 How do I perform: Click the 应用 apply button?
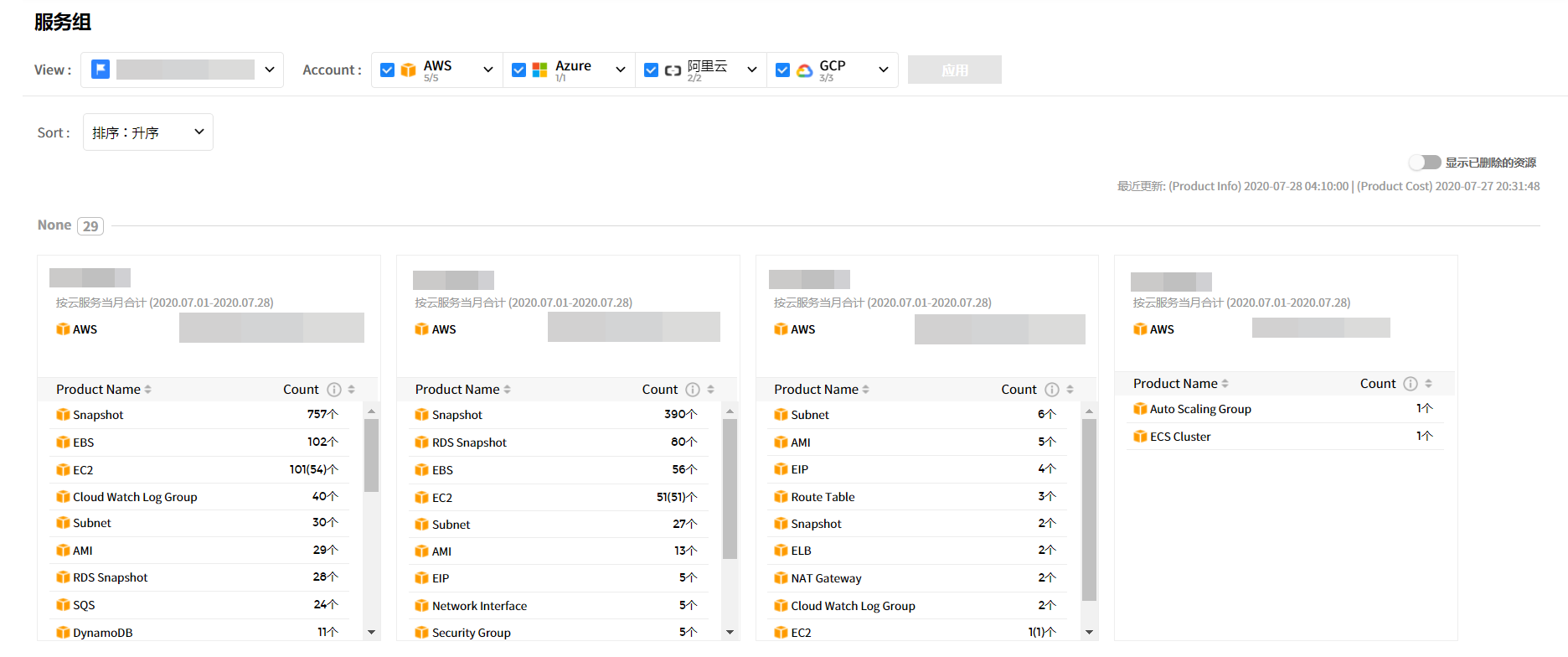(954, 70)
